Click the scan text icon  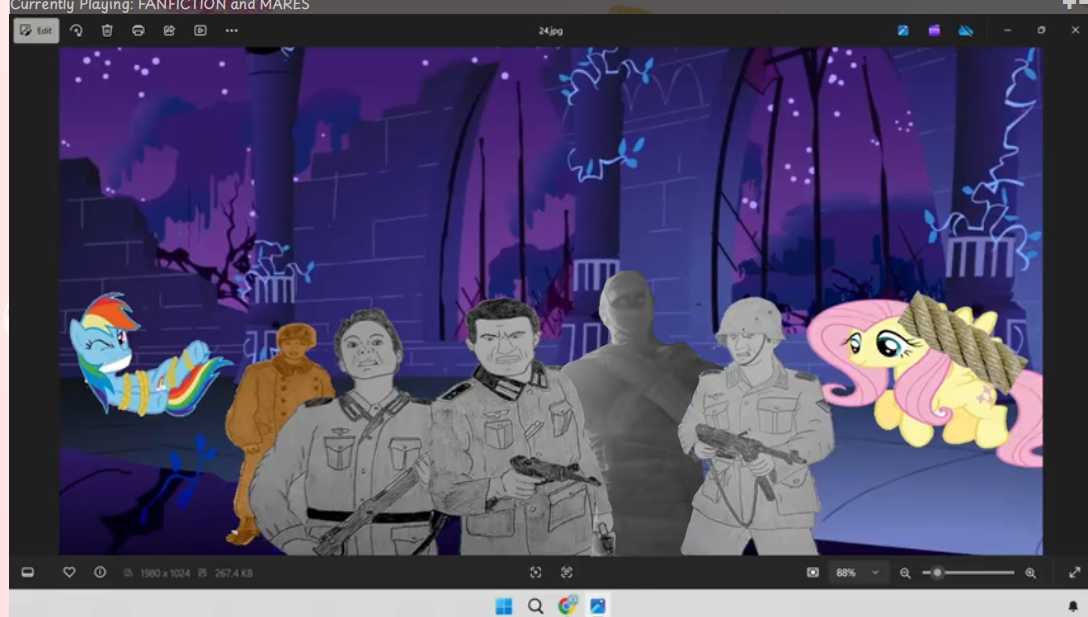coord(567,573)
